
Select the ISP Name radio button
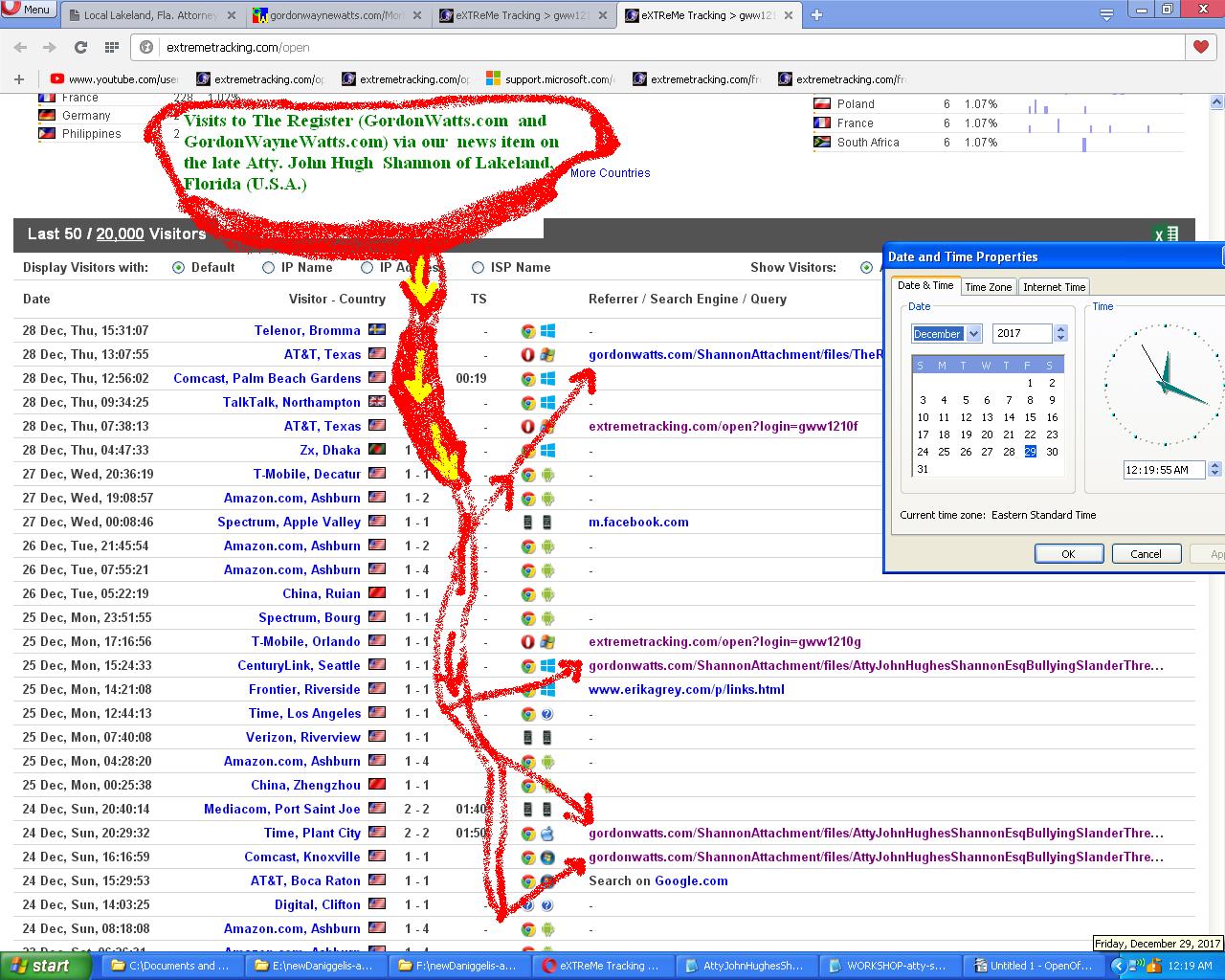coord(478,268)
